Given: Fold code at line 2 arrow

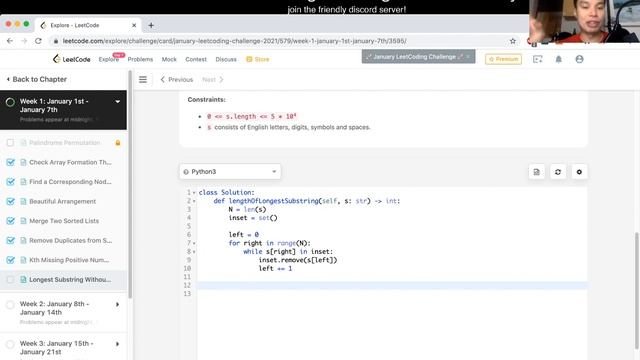Looking at the screenshot, I should click(x=194, y=201).
